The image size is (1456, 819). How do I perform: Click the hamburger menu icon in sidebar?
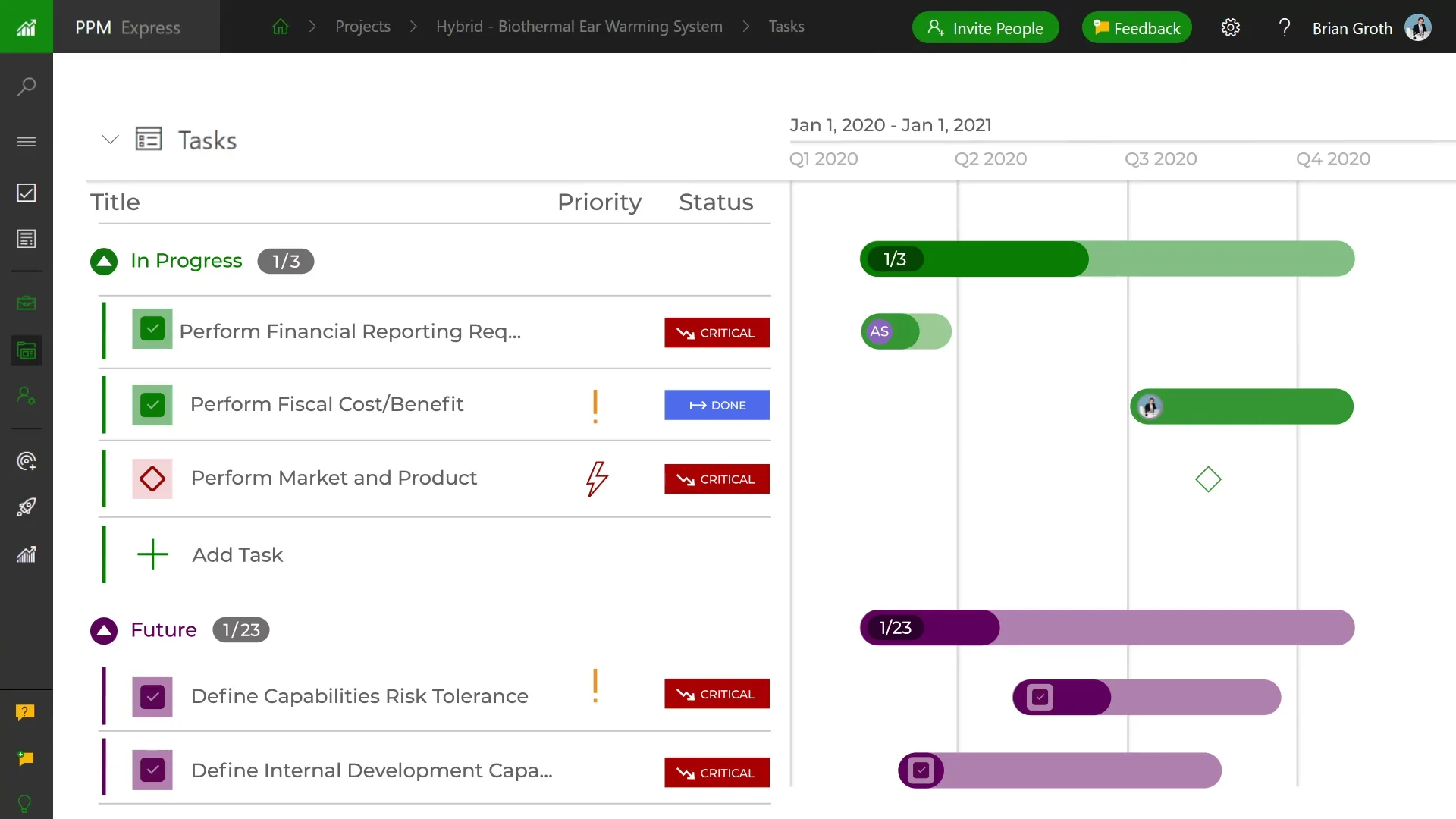click(x=27, y=142)
